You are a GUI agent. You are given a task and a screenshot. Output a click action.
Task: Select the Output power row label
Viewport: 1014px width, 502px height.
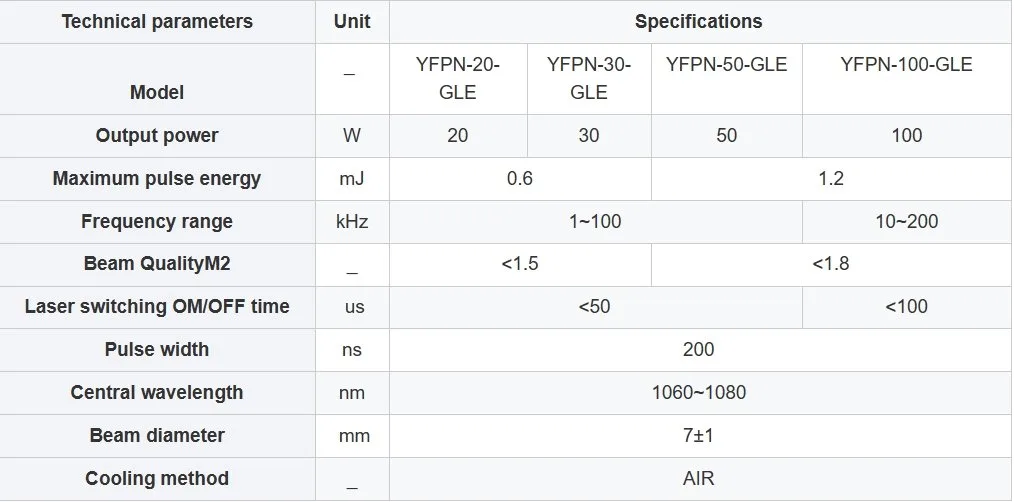pos(157,136)
